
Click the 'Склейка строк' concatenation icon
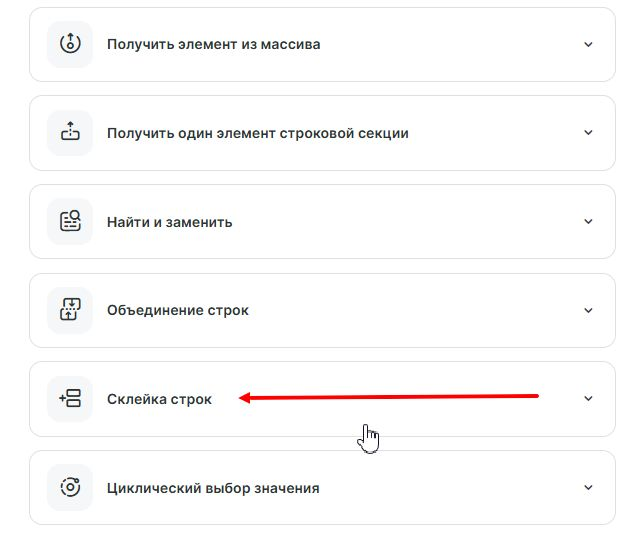pyautogui.click(x=70, y=399)
